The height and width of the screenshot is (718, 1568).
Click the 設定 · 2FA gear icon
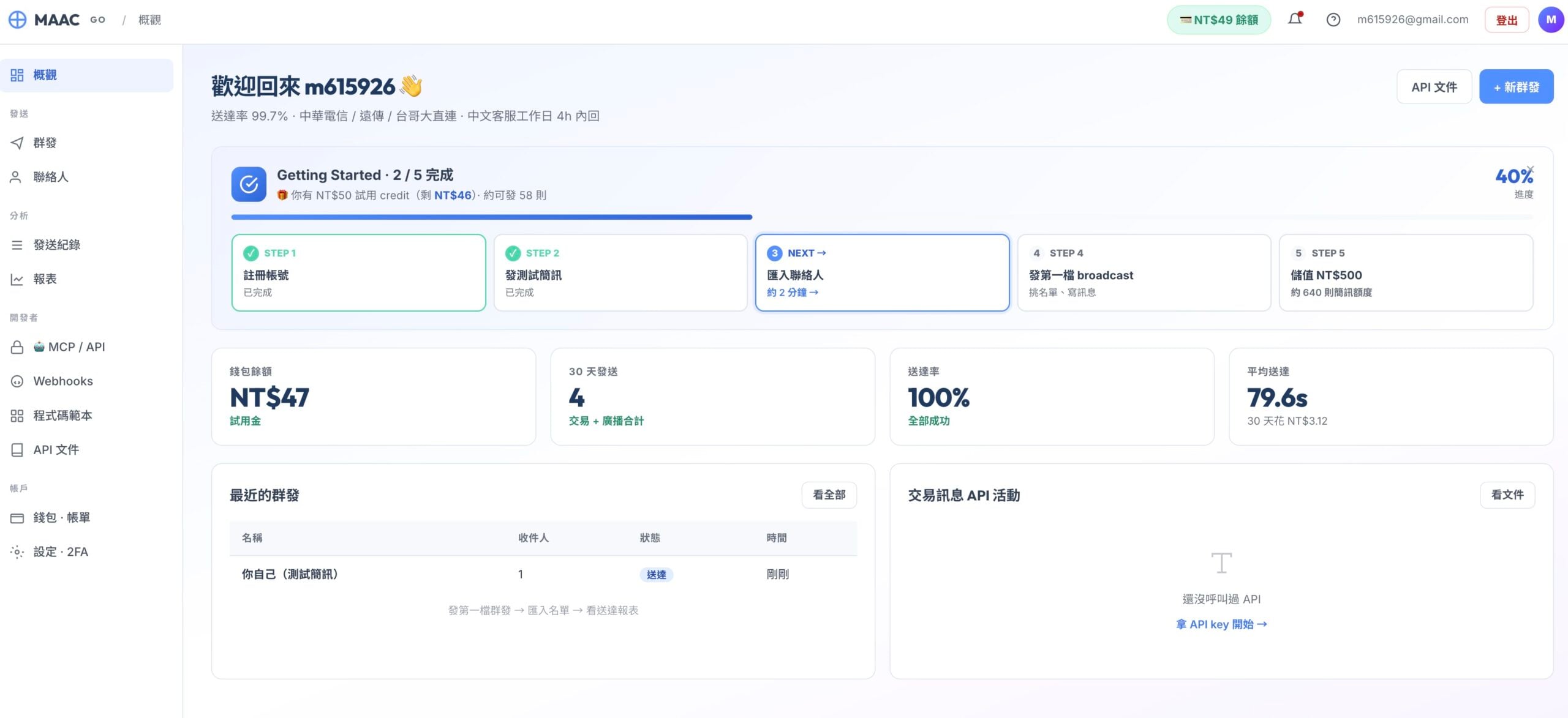click(x=17, y=552)
